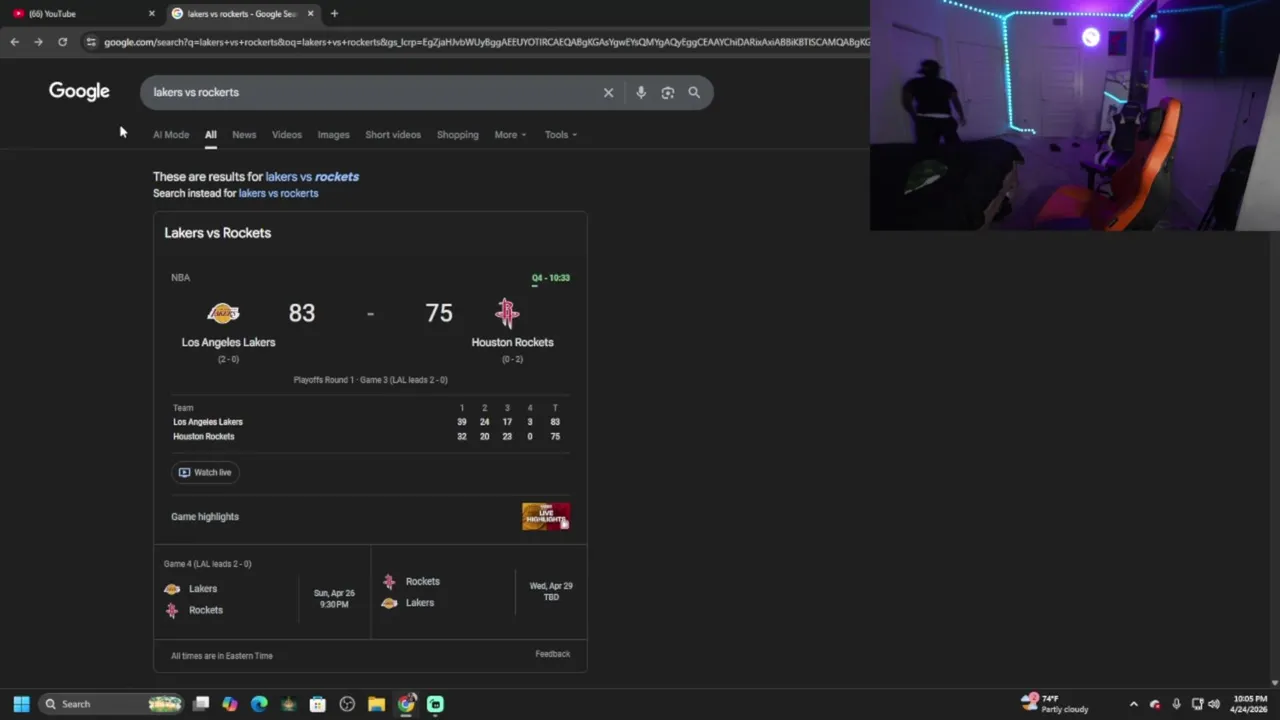This screenshot has width=1280, height=720.
Task: Open the site information icon in address bar
Action: coord(91,42)
